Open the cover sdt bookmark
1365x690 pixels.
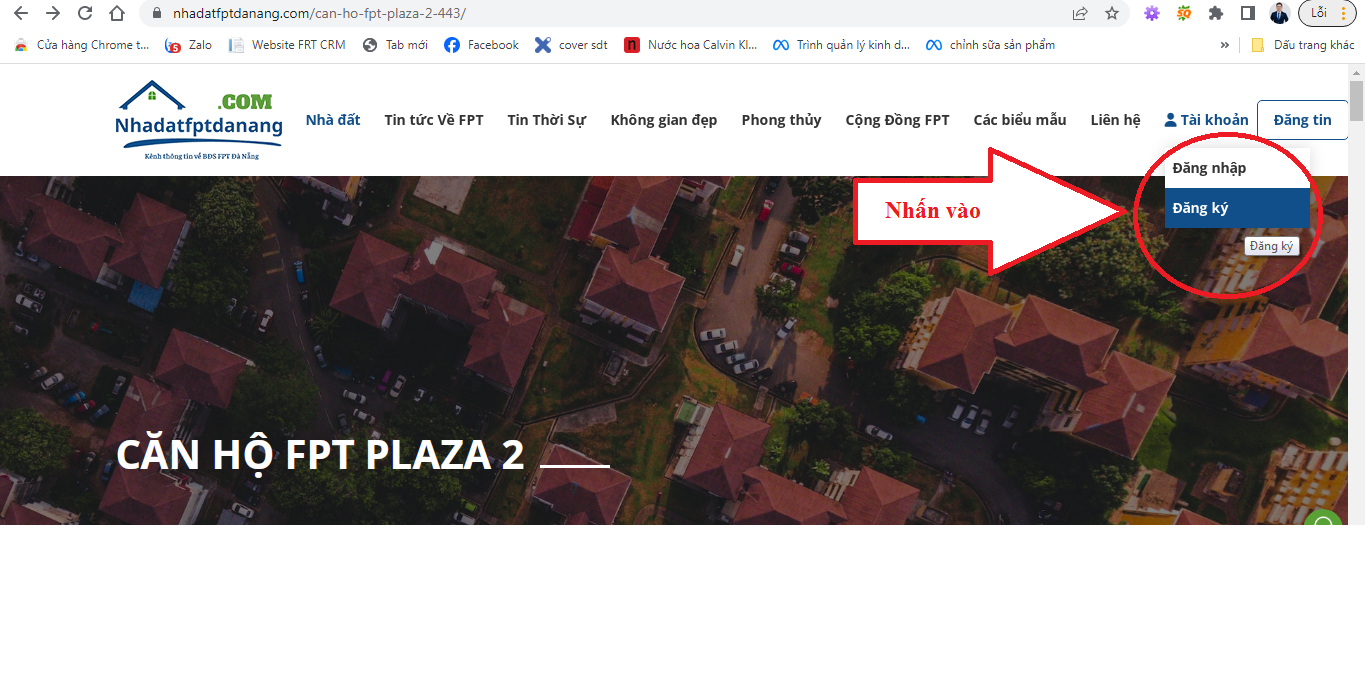pyautogui.click(x=572, y=45)
